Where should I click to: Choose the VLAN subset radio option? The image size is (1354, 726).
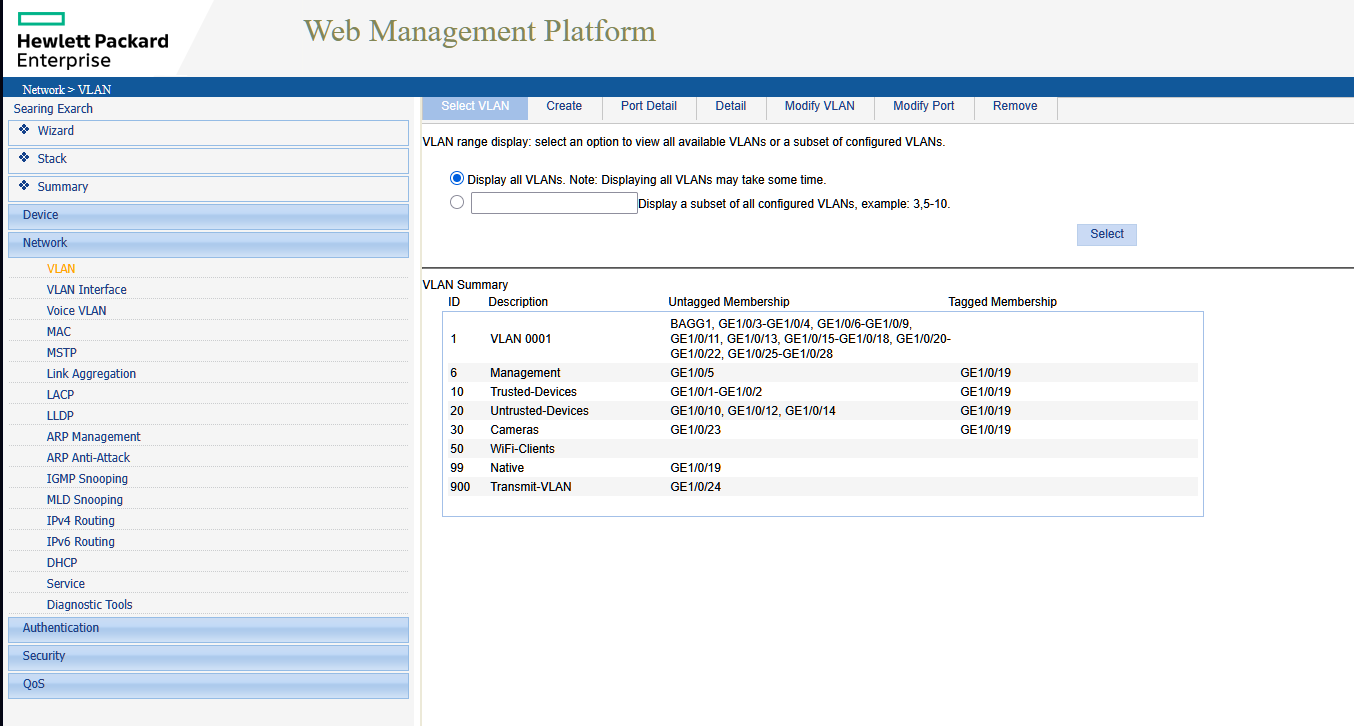457,201
